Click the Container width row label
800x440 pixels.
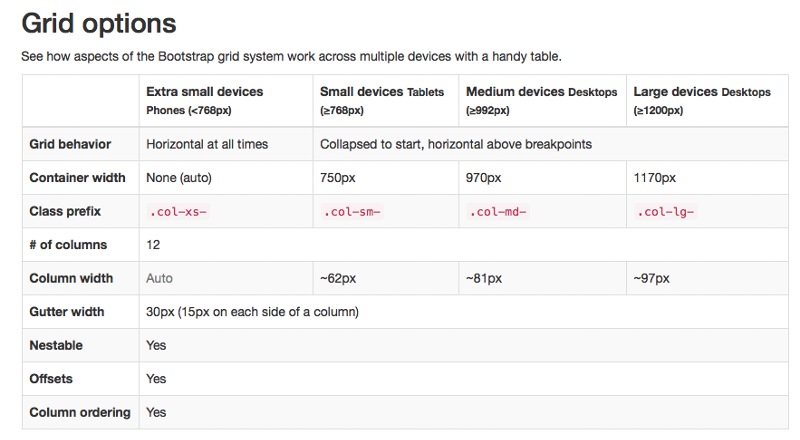pyautogui.click(x=77, y=178)
